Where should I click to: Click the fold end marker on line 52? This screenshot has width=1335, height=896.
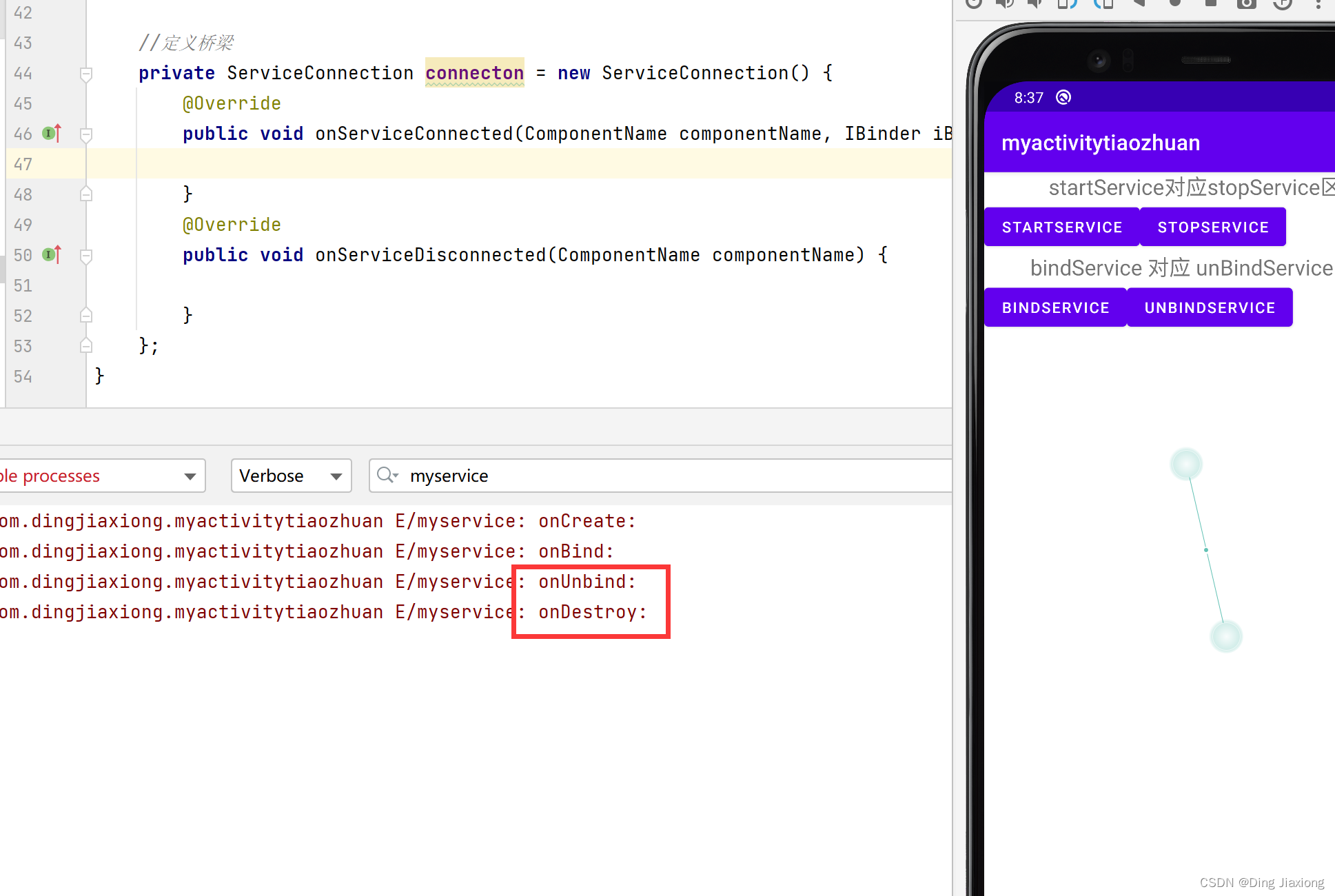[x=86, y=316]
